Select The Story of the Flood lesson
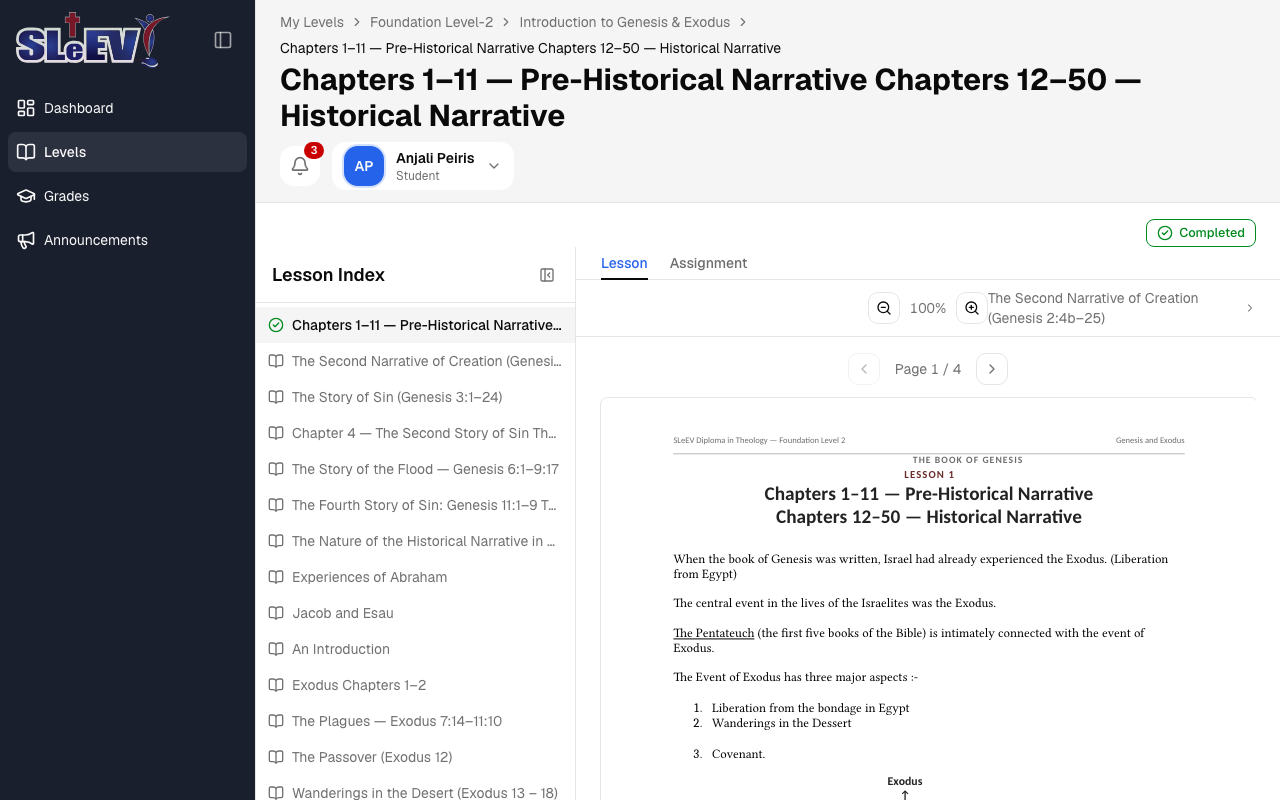The height and width of the screenshot is (800, 1280). coord(415,469)
